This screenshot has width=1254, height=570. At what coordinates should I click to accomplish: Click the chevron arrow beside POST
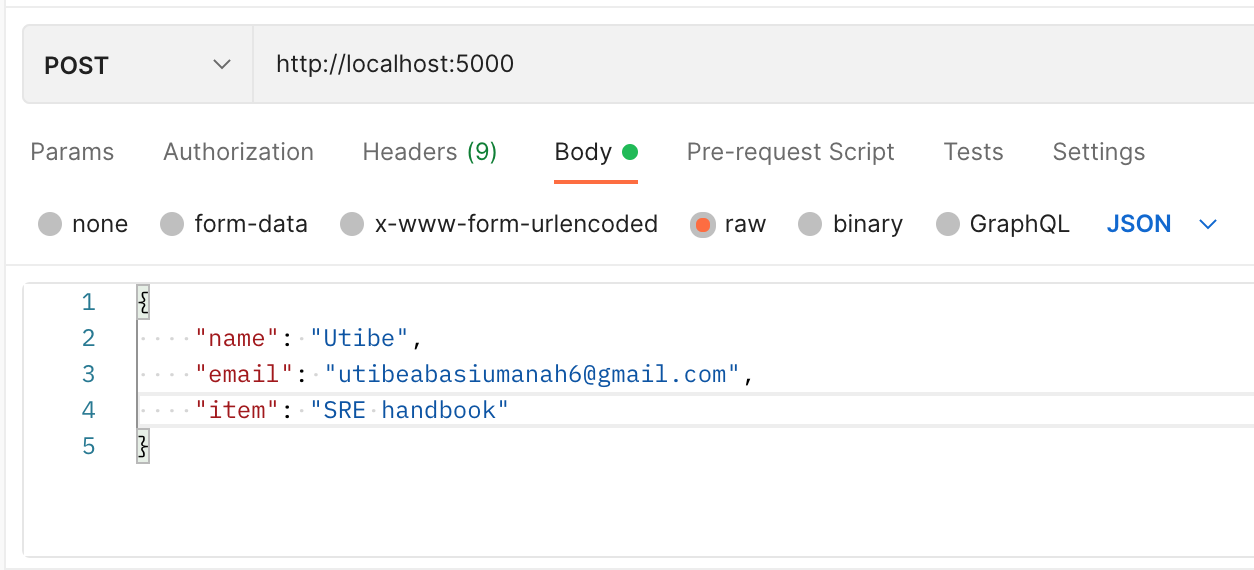click(x=221, y=65)
